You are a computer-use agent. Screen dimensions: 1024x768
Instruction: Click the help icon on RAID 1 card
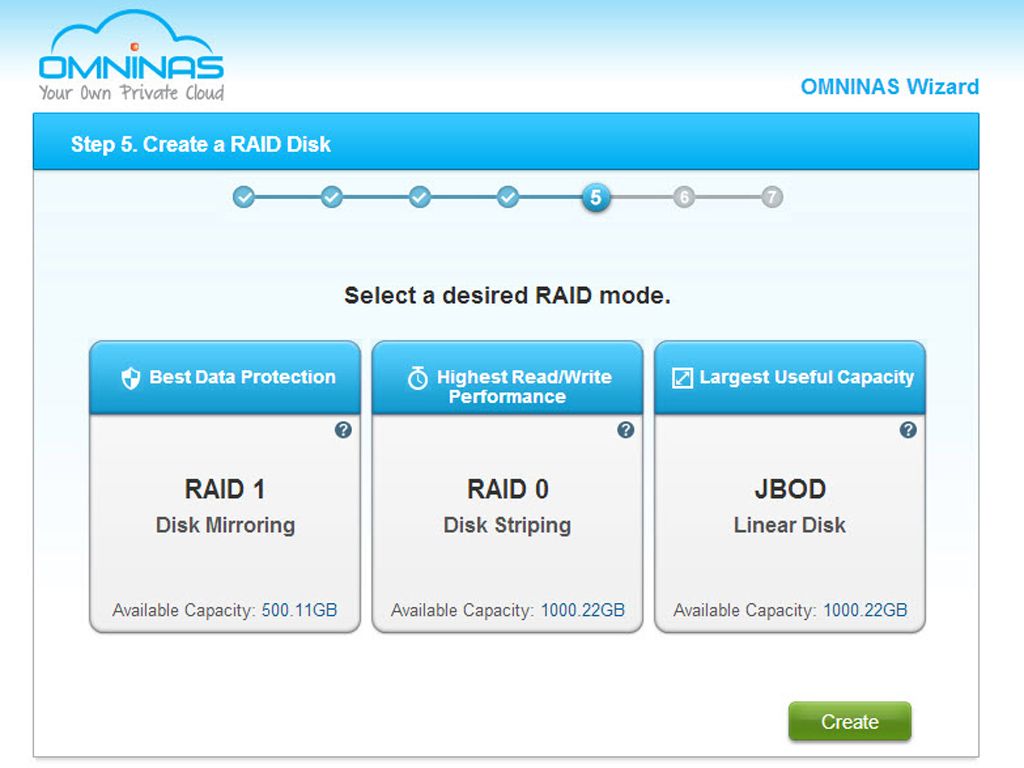343,430
